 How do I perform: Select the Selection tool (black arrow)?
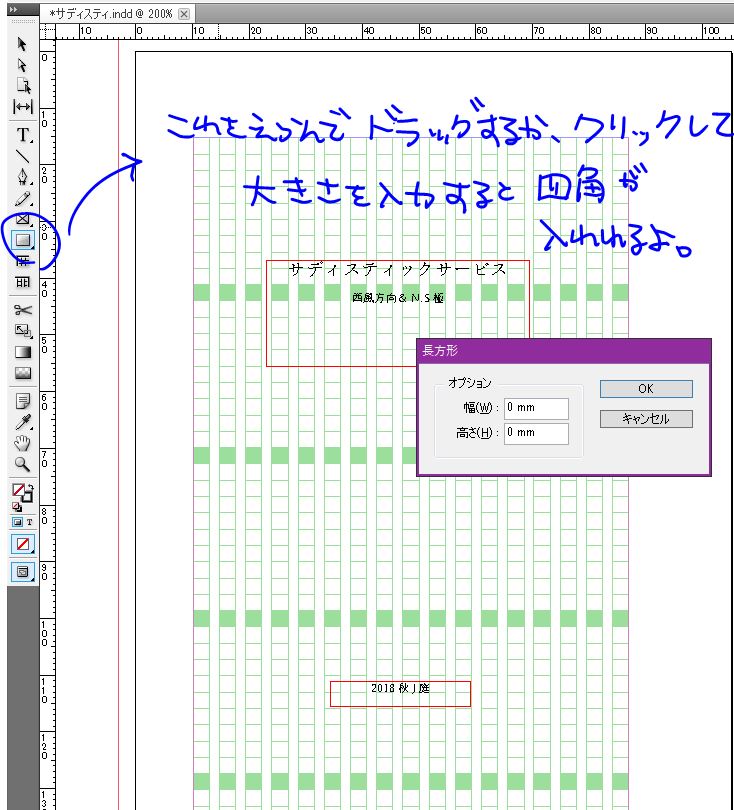22,44
